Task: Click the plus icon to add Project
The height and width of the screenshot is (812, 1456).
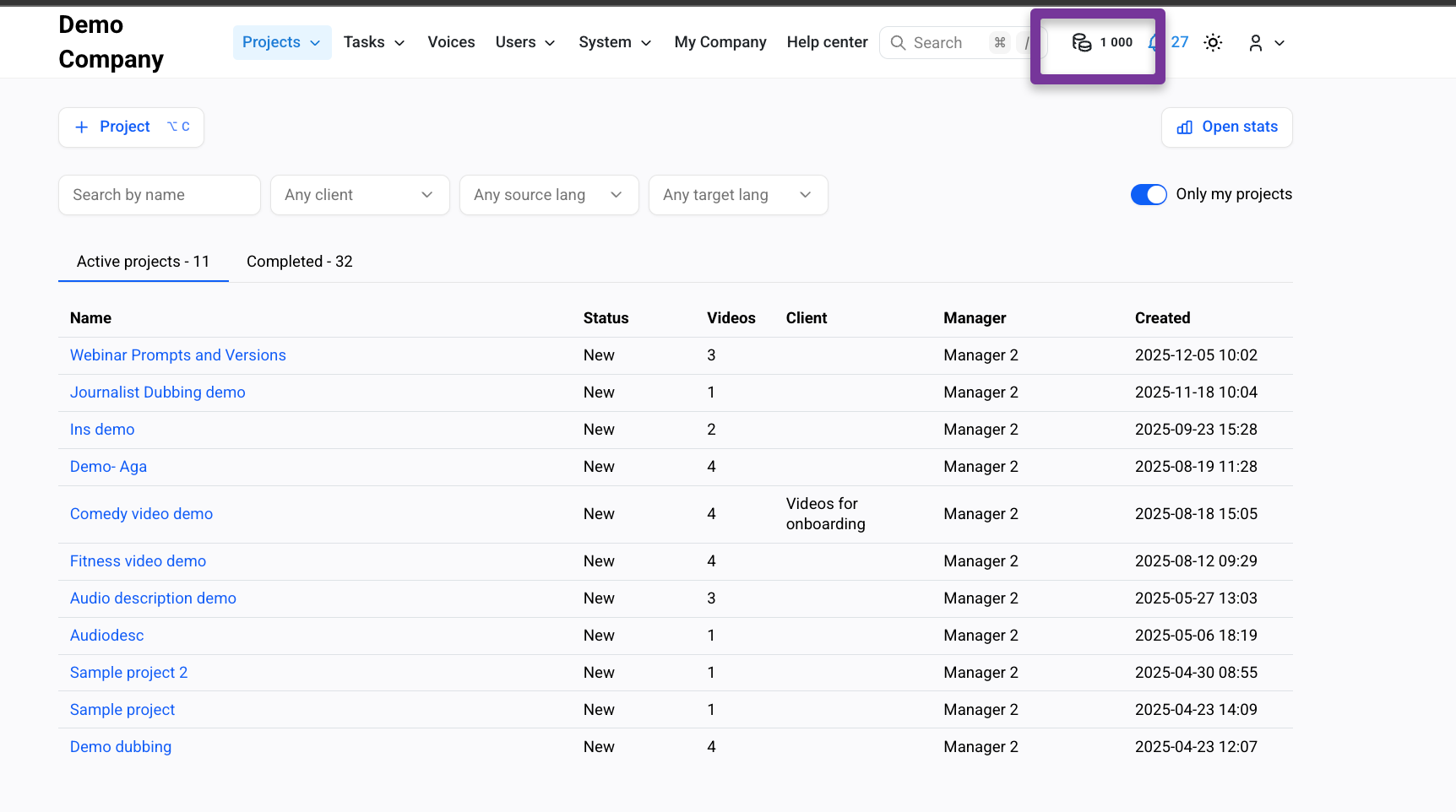Action: 82,127
